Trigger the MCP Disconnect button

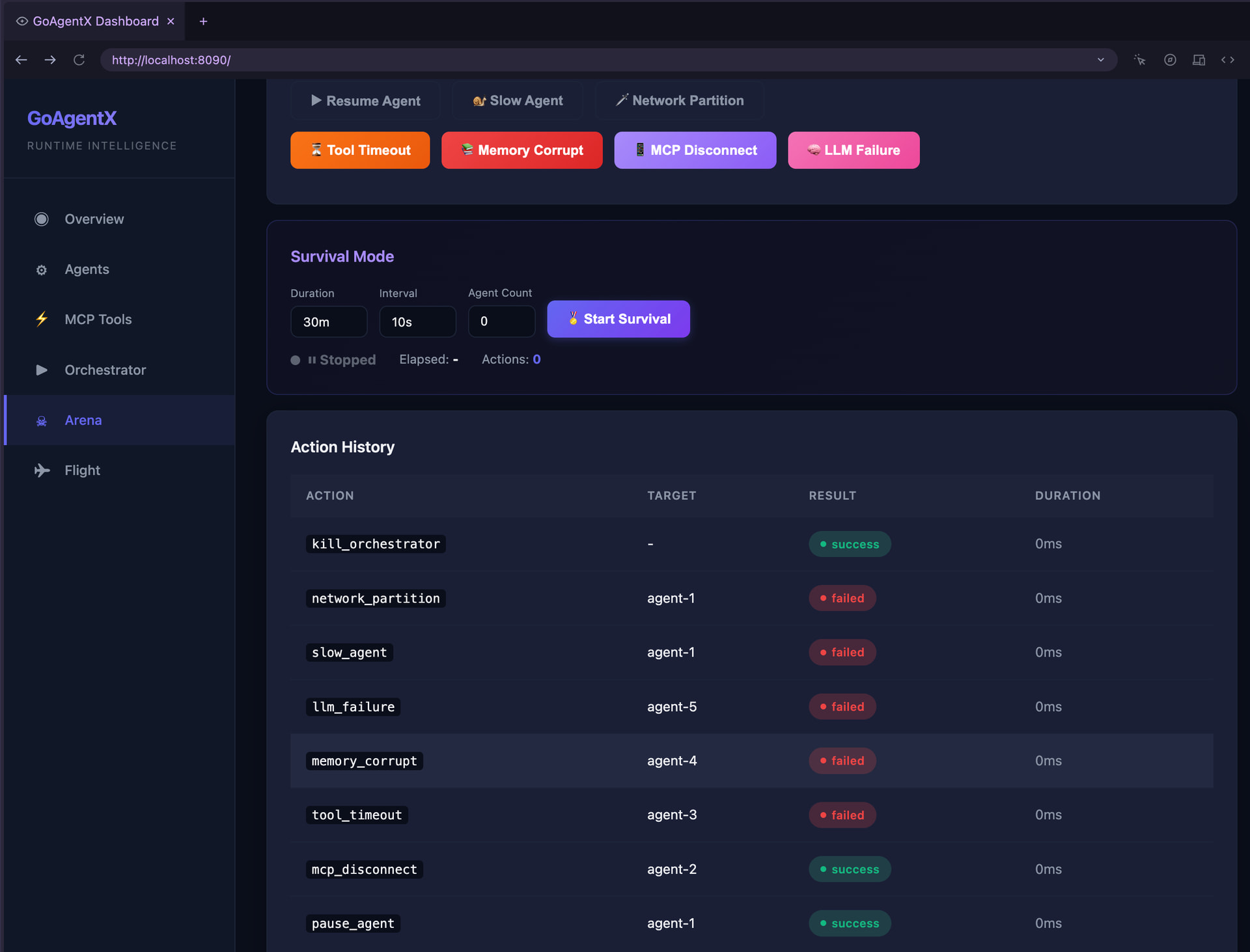click(695, 150)
